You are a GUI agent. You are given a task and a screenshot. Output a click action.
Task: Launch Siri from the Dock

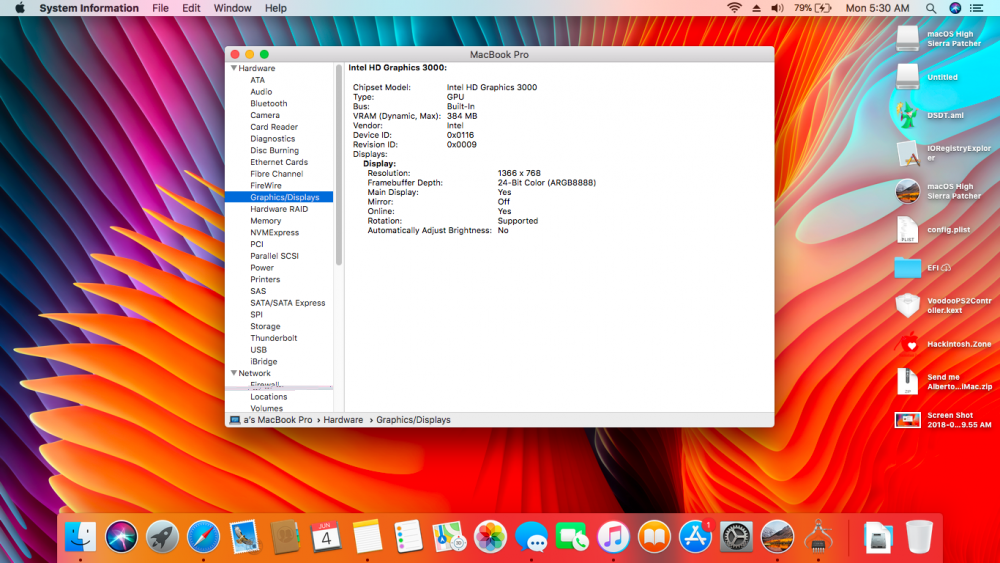point(121,536)
